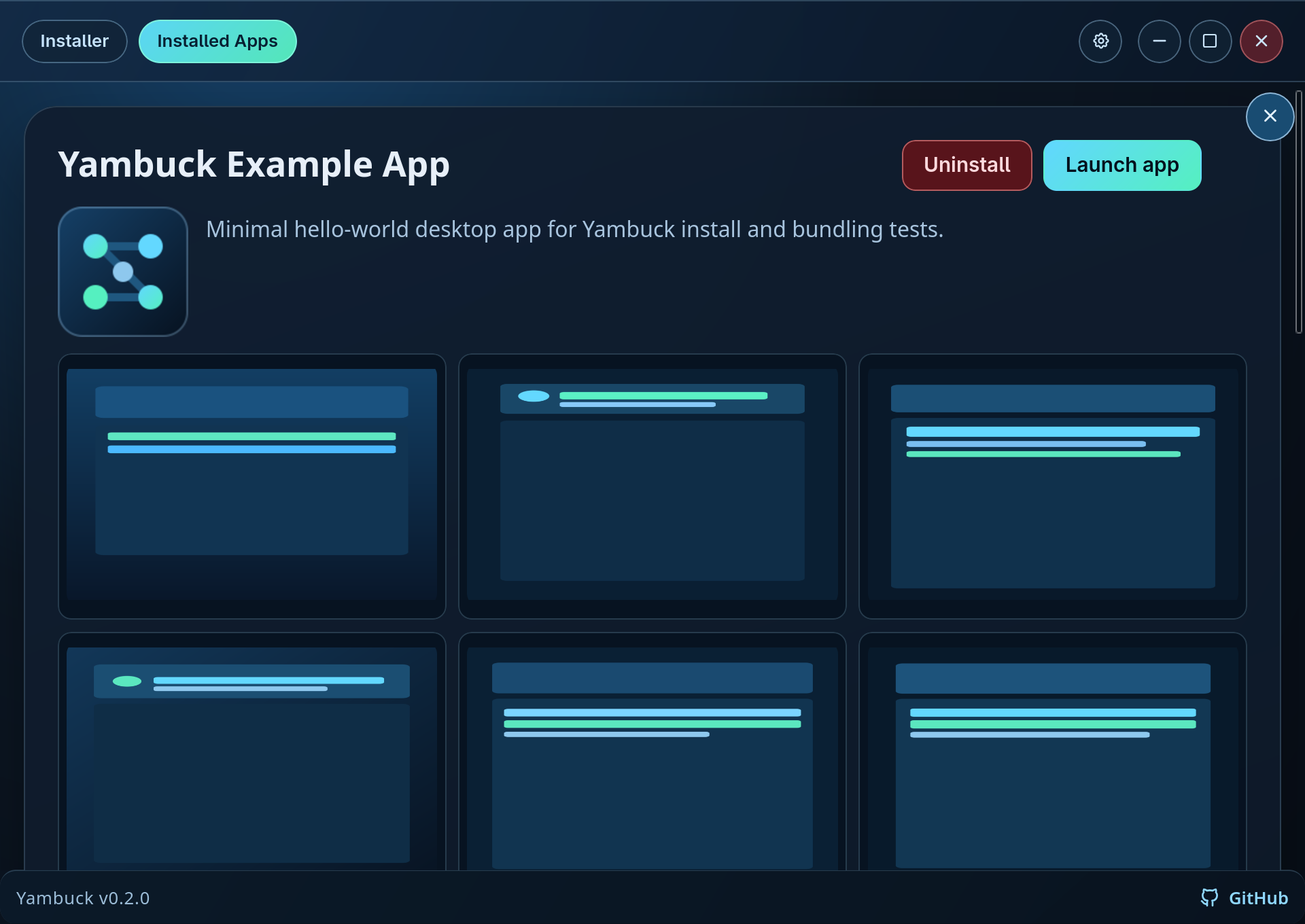Close the Yambuck window with red button
The width and height of the screenshot is (1305, 924).
[1261, 41]
